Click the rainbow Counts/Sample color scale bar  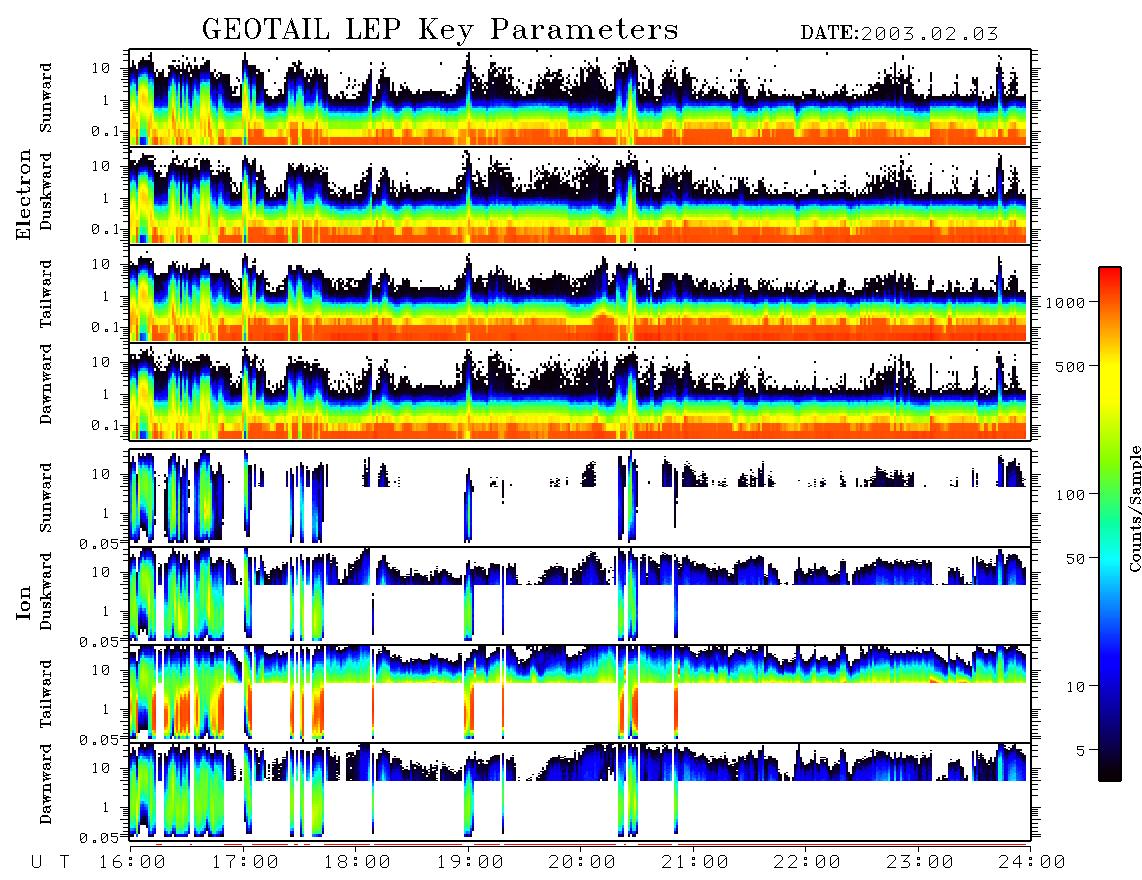click(x=1109, y=524)
